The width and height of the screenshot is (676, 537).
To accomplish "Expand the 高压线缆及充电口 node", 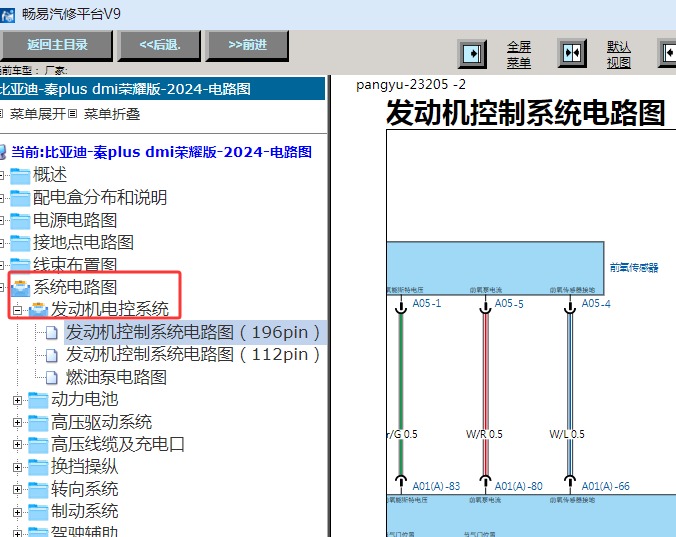I will coord(17,444).
